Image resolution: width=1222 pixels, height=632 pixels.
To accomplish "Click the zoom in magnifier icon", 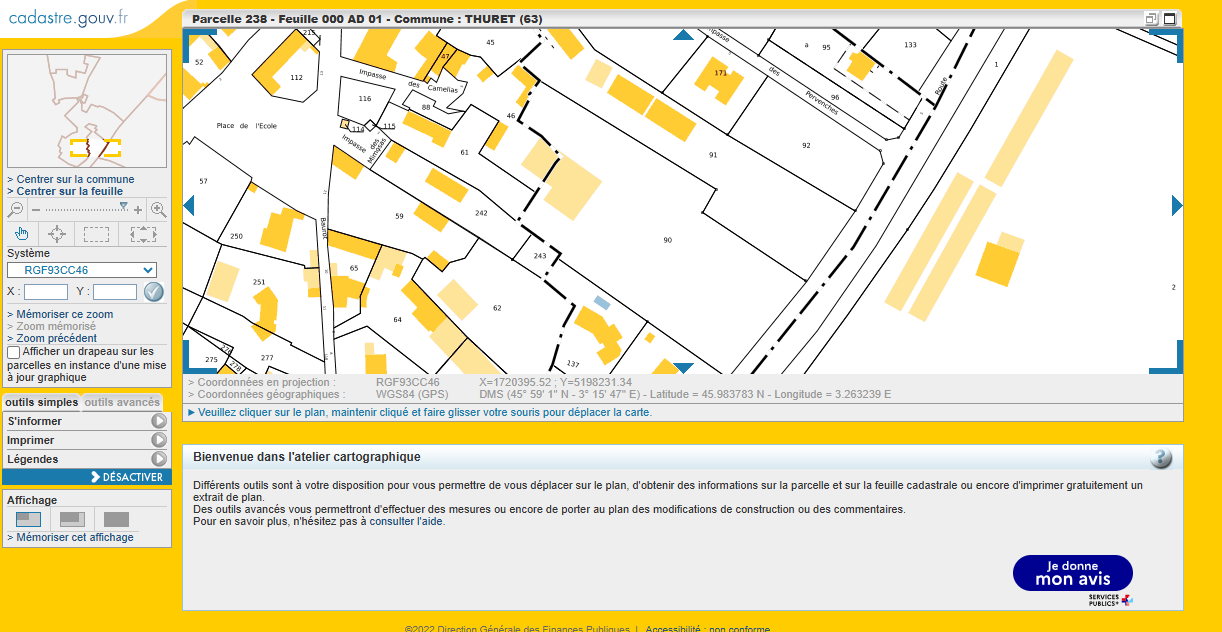I will pyautogui.click(x=158, y=209).
